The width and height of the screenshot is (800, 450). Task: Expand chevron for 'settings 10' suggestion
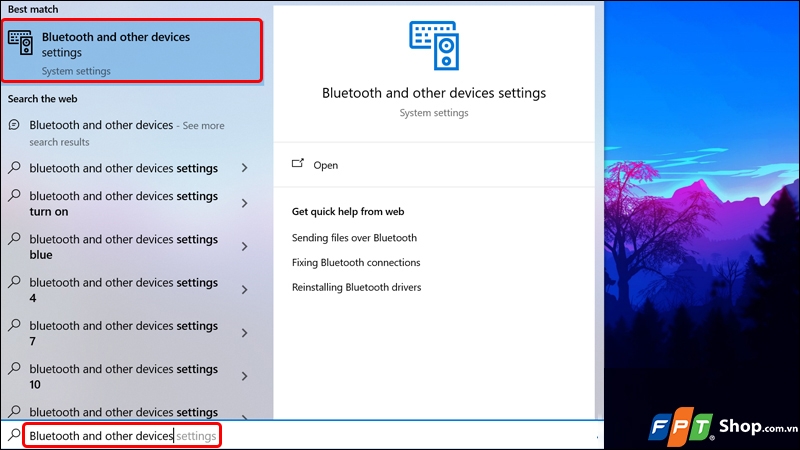pyautogui.click(x=244, y=376)
